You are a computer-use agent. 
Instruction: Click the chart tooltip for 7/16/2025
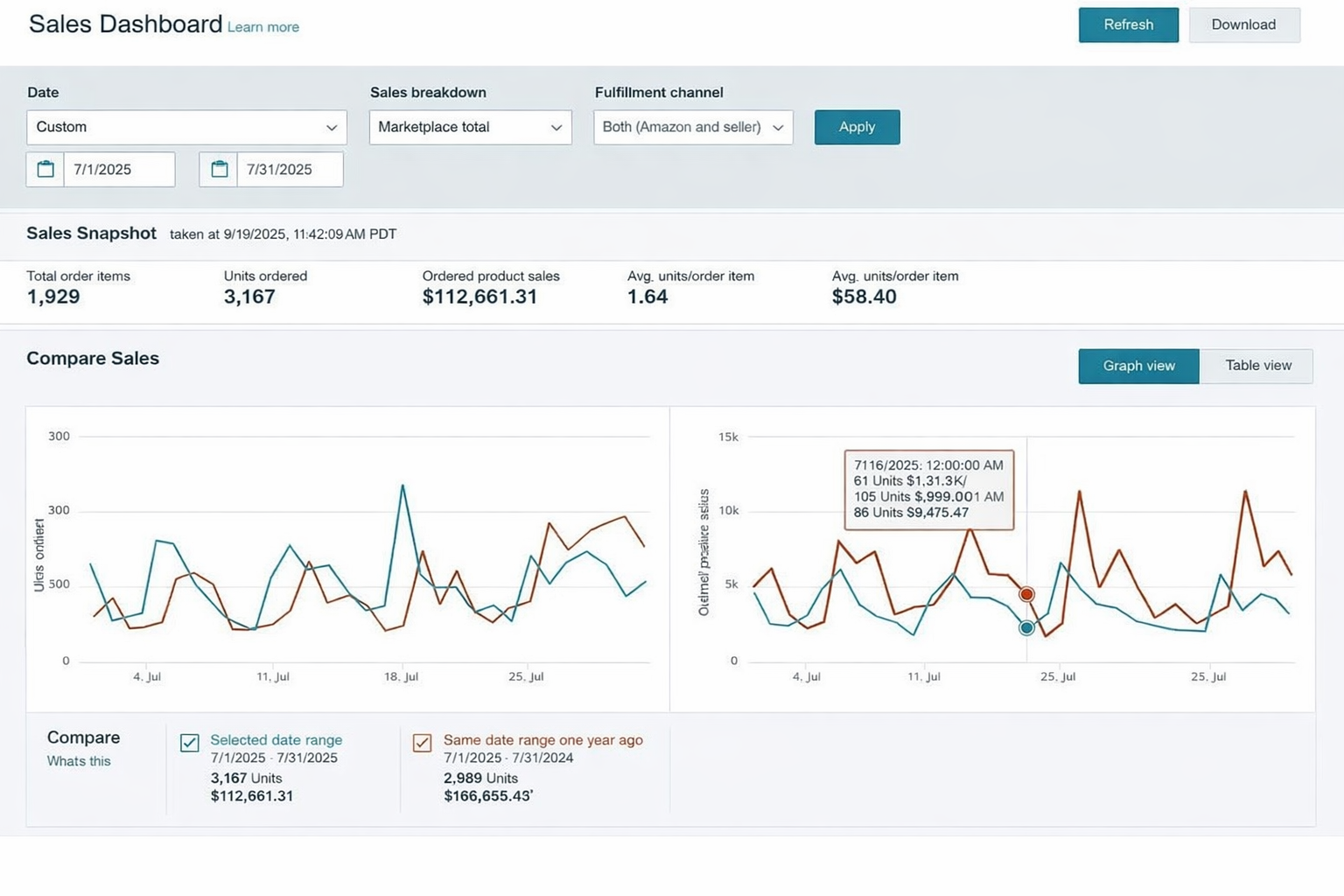928,489
